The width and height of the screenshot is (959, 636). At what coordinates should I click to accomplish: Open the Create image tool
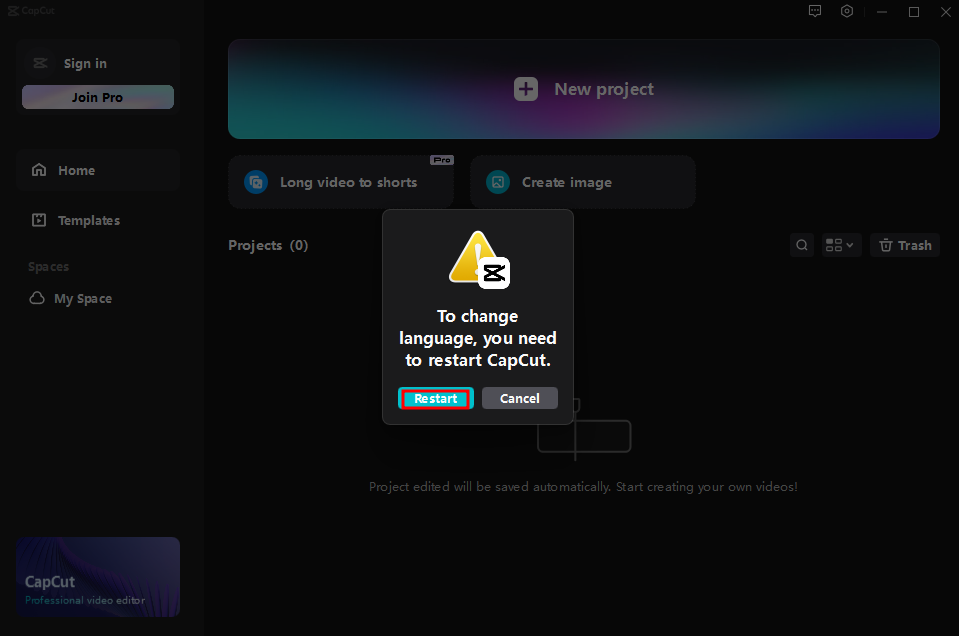[582, 182]
